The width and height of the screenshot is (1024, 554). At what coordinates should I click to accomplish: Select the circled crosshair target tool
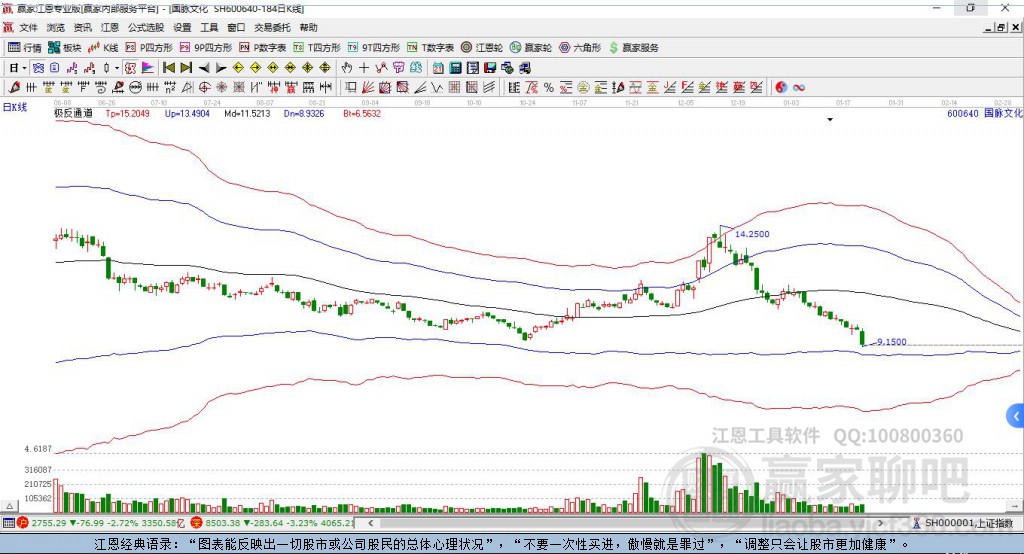coord(204,87)
